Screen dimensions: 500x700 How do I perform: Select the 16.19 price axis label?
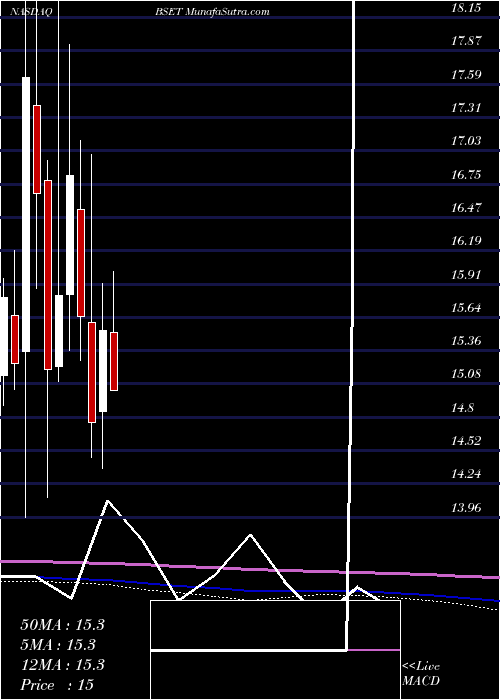466,241
